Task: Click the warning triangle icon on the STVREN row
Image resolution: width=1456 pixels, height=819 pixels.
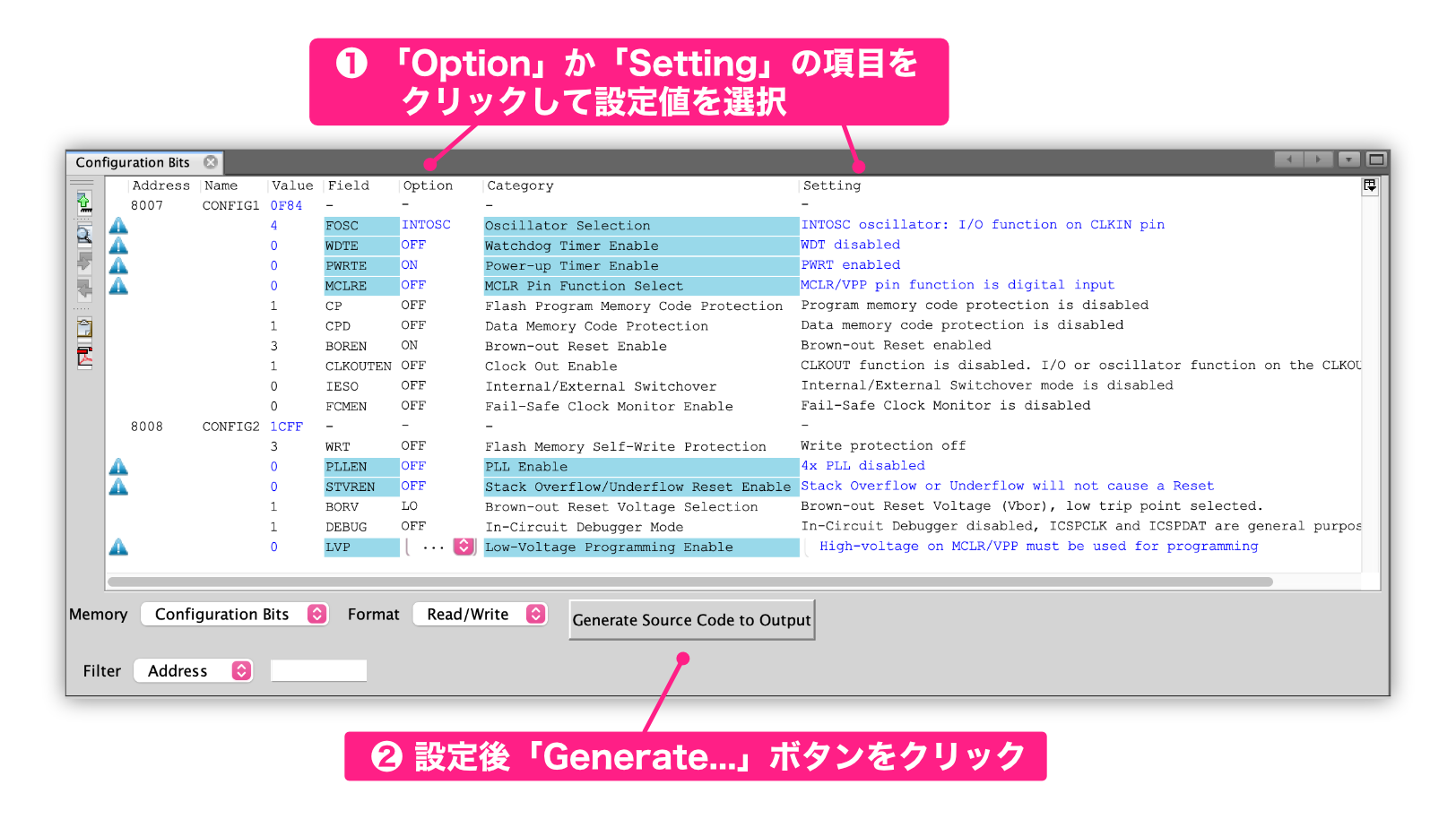Action: tap(118, 487)
